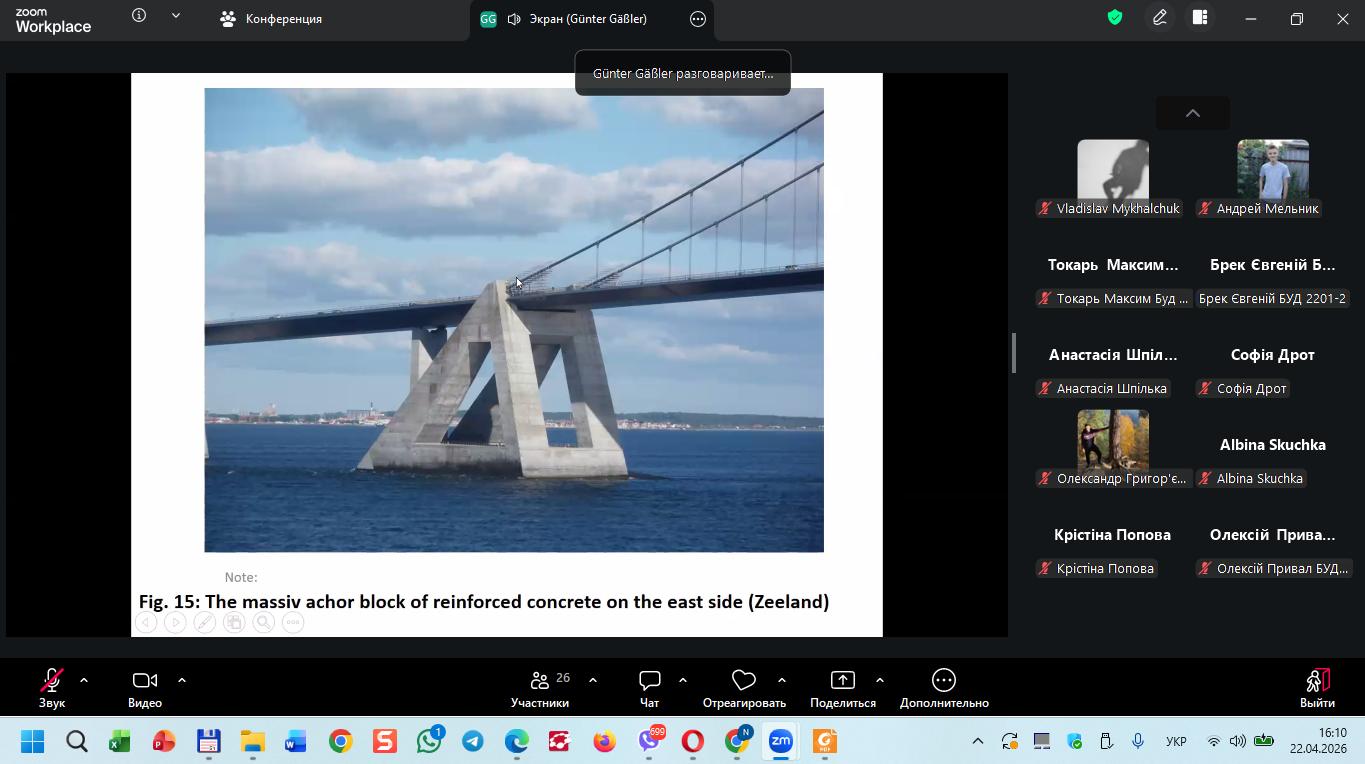Leave the meeting via Выйти
The width and height of the screenshot is (1365, 764).
point(1316,688)
